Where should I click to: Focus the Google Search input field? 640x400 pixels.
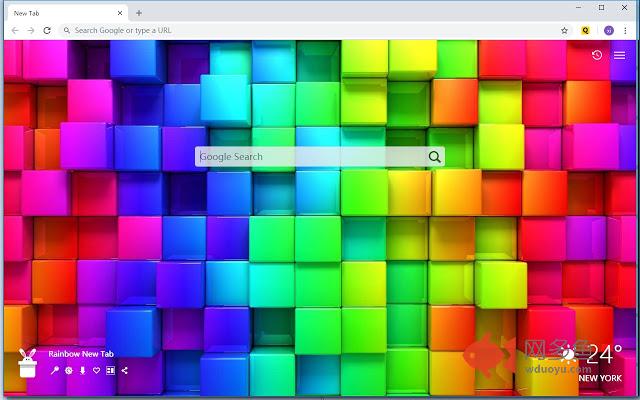tap(320, 157)
